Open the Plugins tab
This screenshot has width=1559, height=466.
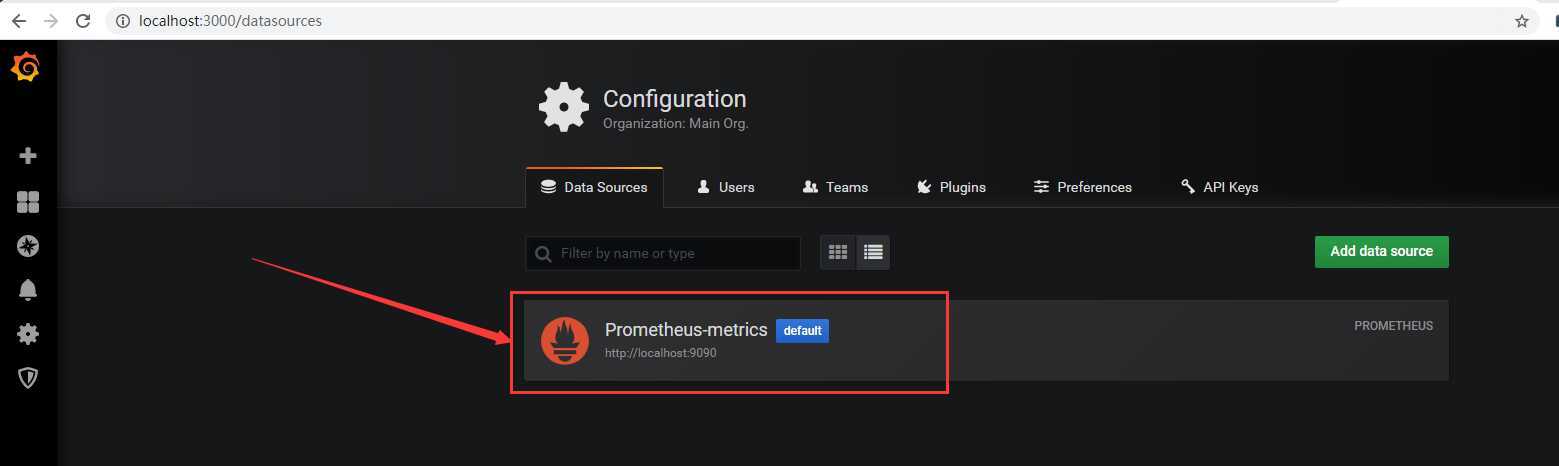tap(951, 187)
